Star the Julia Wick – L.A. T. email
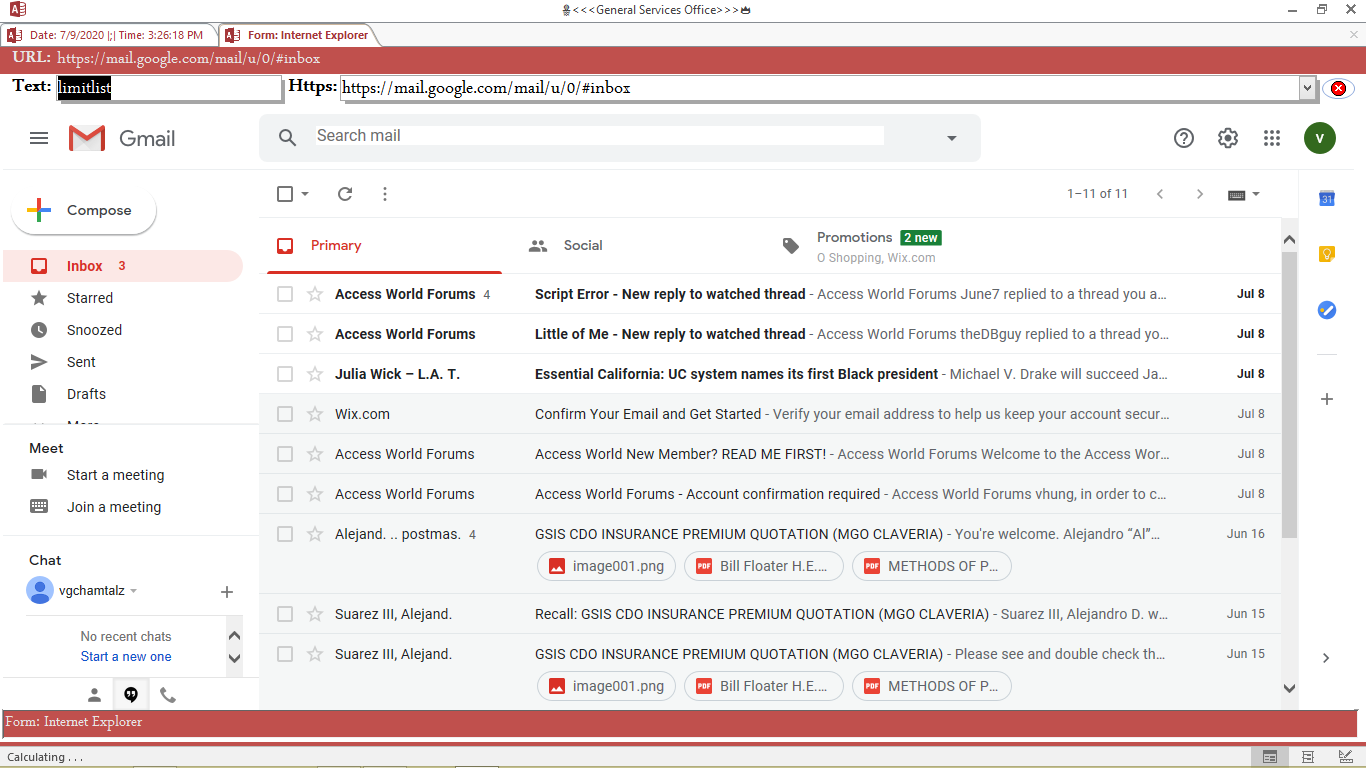The height and width of the screenshot is (768, 1366). pos(315,374)
